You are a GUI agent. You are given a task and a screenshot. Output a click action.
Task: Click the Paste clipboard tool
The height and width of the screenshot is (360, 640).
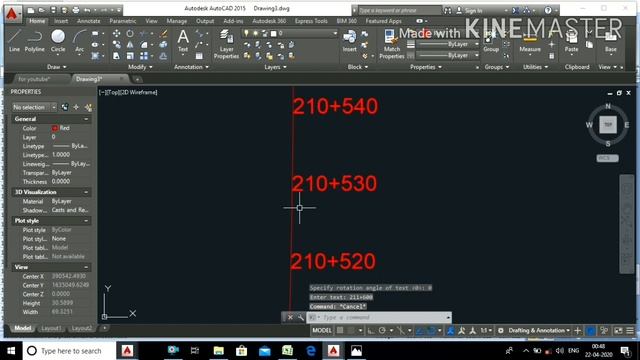point(571,42)
